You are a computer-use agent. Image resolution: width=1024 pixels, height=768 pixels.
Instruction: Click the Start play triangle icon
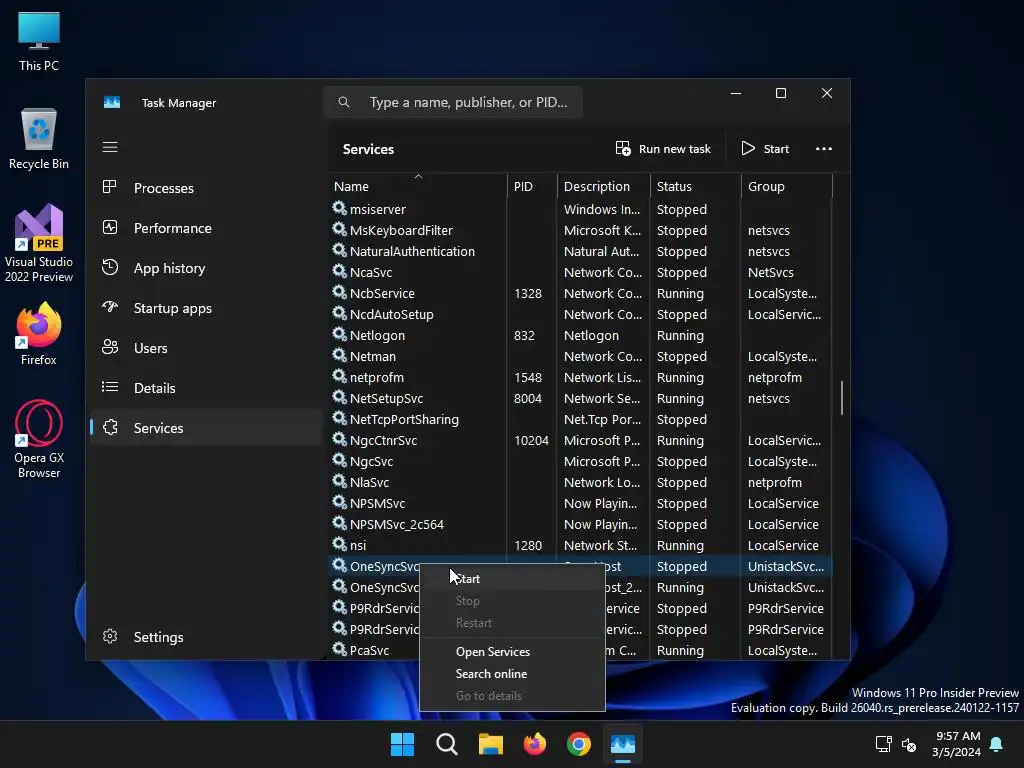click(748, 148)
